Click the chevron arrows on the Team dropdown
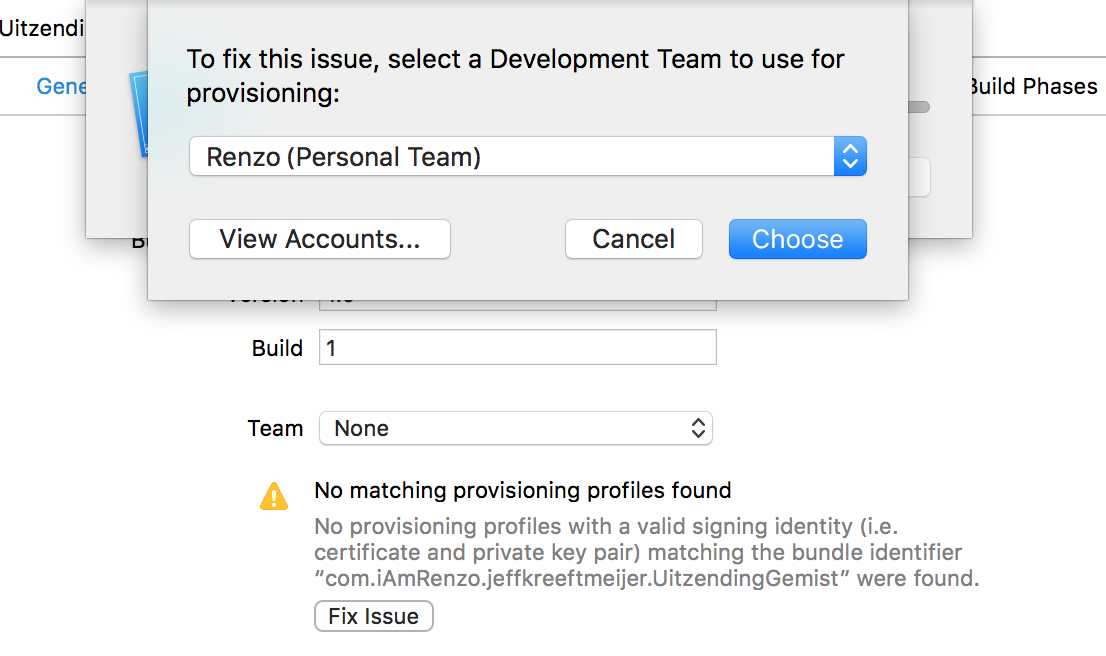1106x656 pixels. point(699,429)
